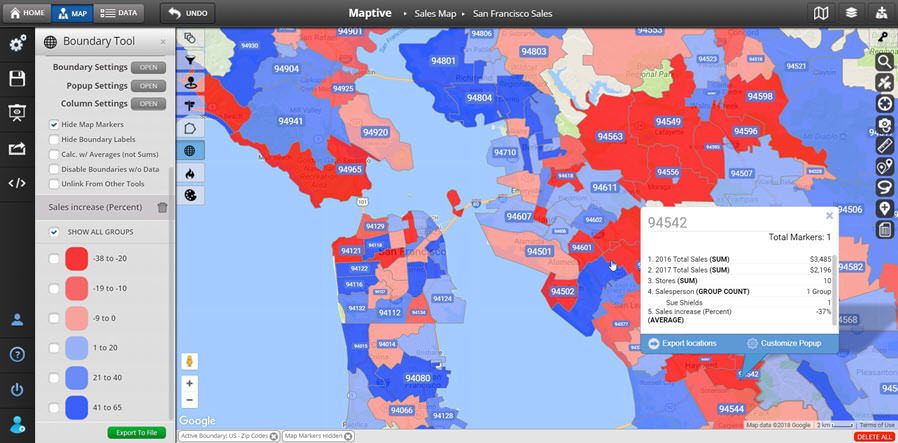The image size is (898, 443).
Task: Open the embed code icon in sidebar
Action: coord(17,182)
